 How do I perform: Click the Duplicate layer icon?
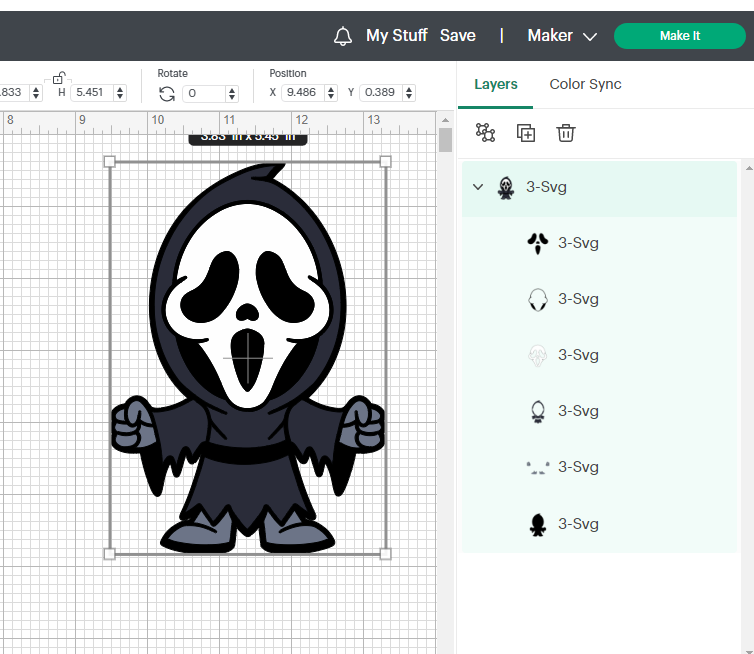point(526,133)
